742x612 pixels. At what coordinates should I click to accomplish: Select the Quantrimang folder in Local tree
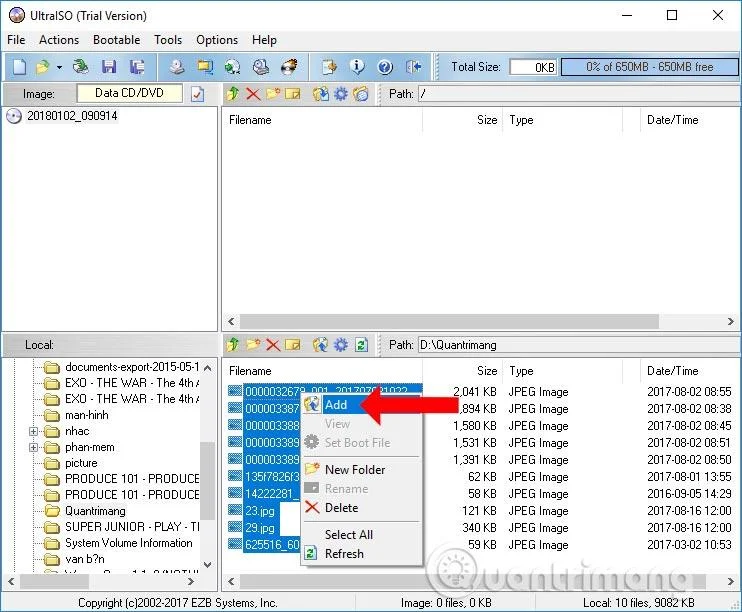point(95,511)
